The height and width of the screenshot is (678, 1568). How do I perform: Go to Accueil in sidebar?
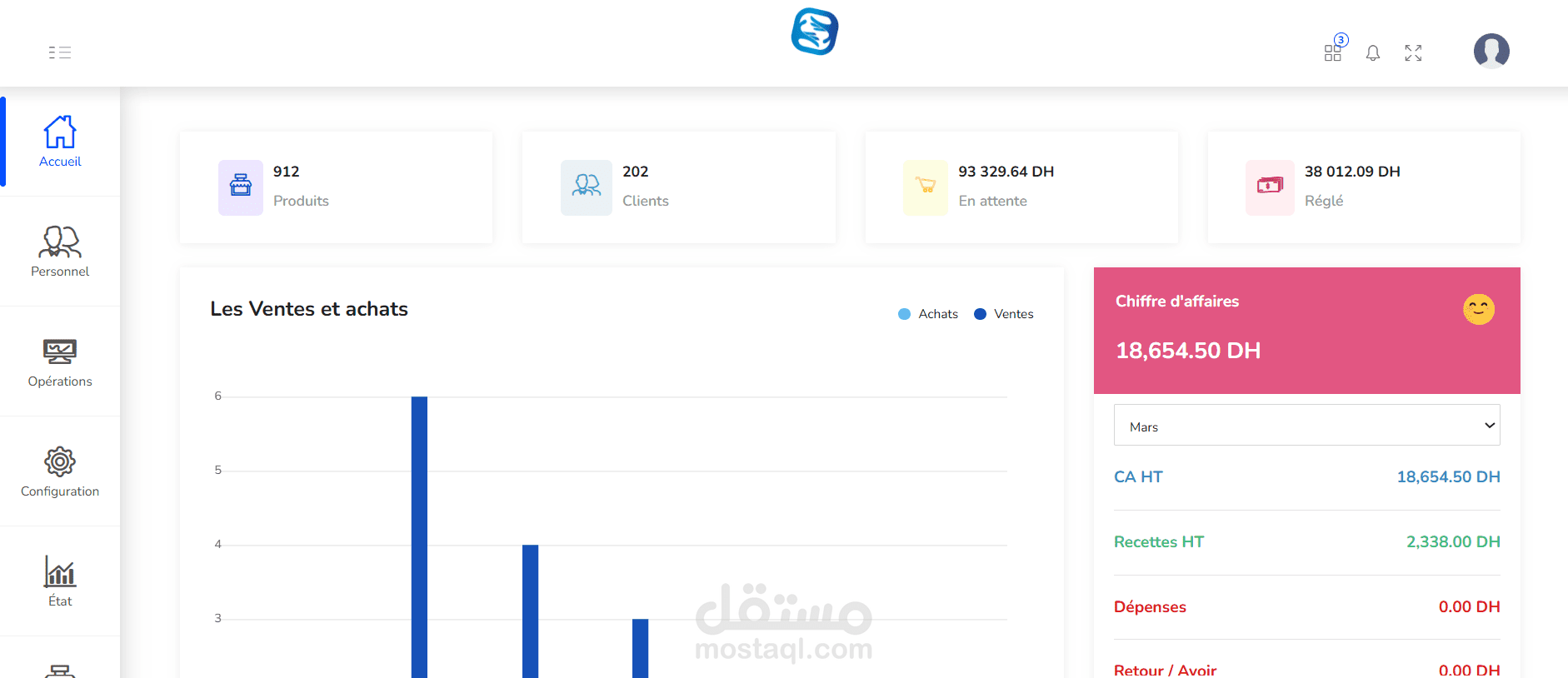(x=60, y=142)
